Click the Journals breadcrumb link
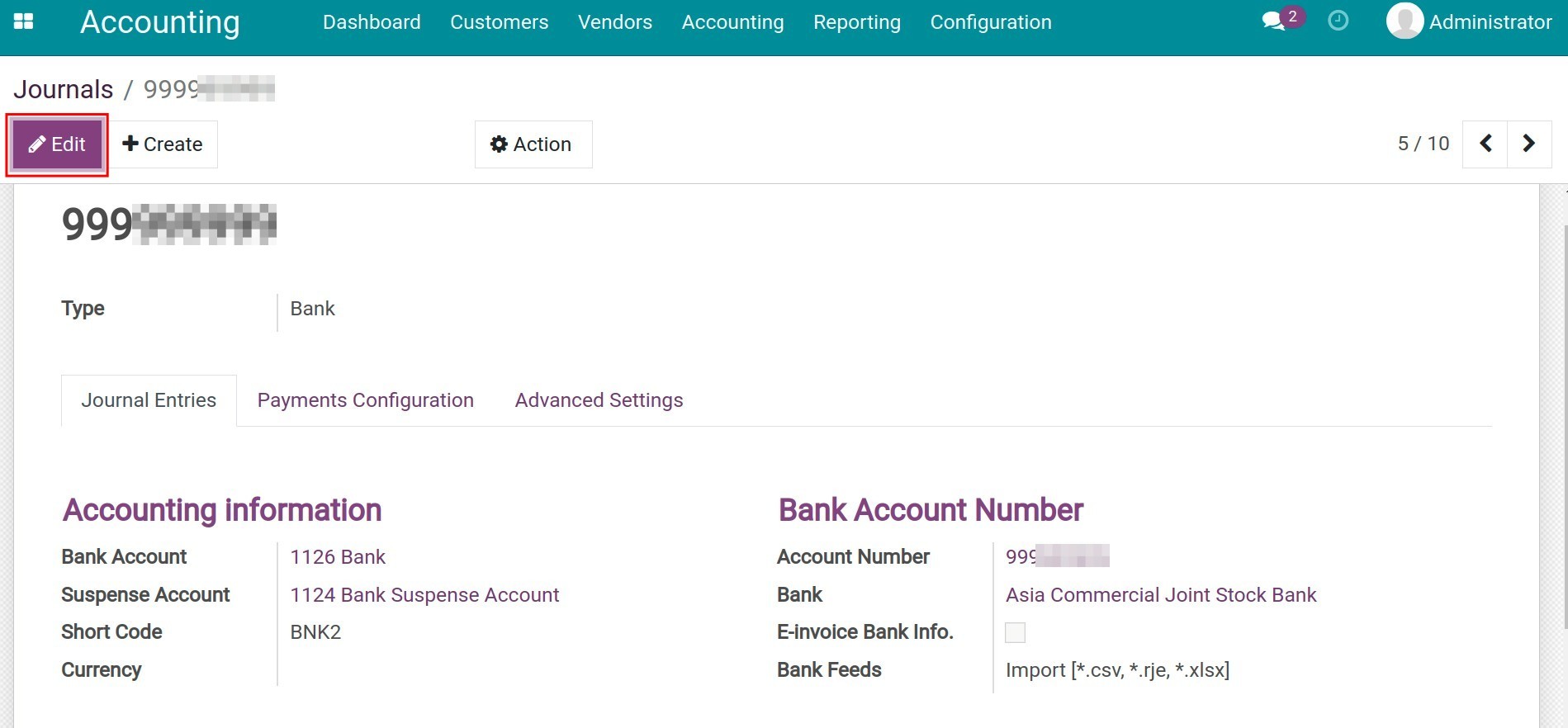 pos(64,89)
